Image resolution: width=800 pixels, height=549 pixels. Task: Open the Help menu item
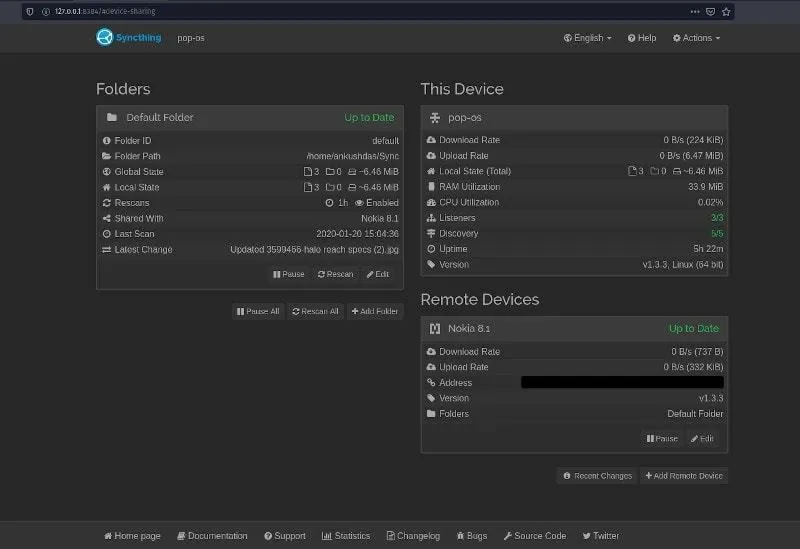(x=642, y=38)
